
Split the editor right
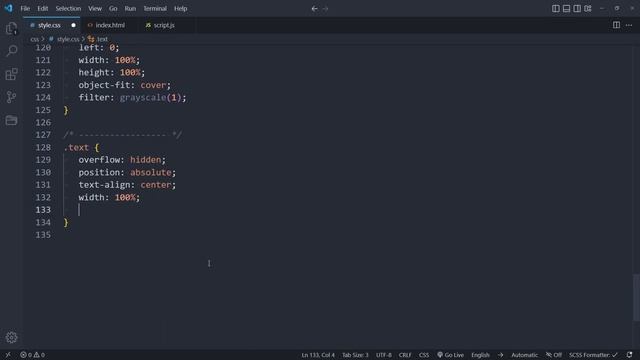coord(616,25)
